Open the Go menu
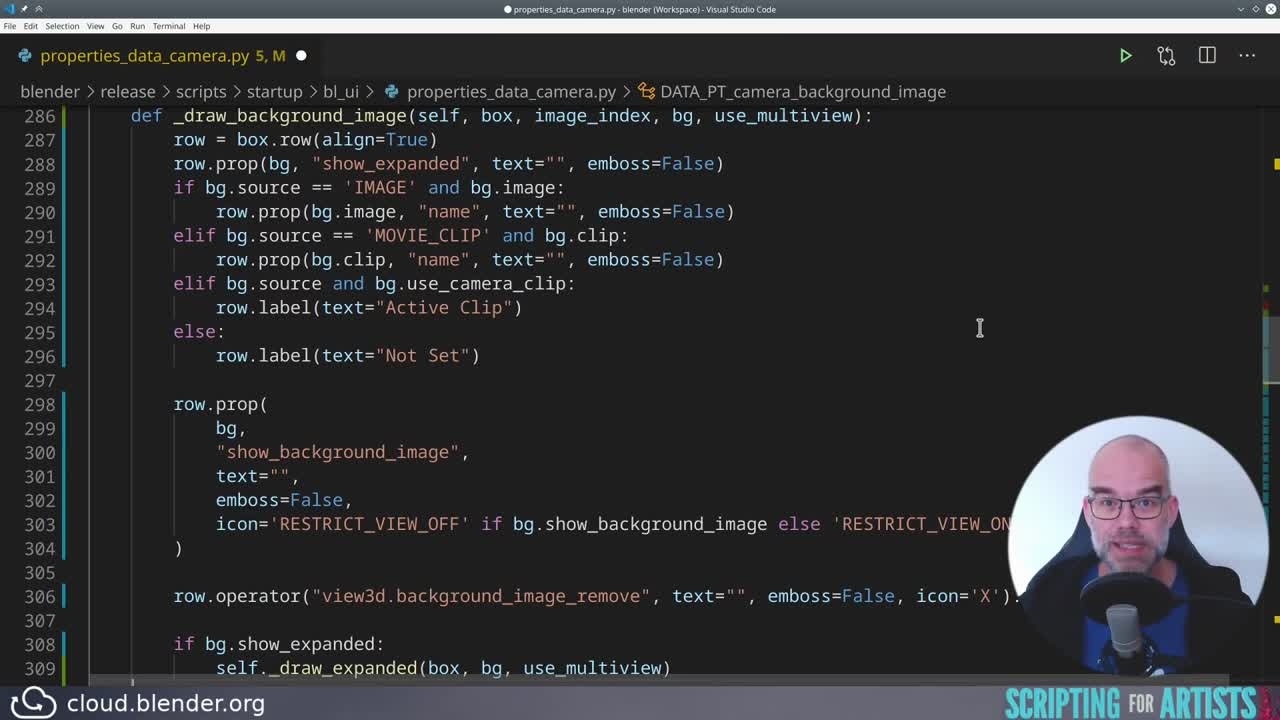This screenshot has height=720, width=1280. pos(117,26)
